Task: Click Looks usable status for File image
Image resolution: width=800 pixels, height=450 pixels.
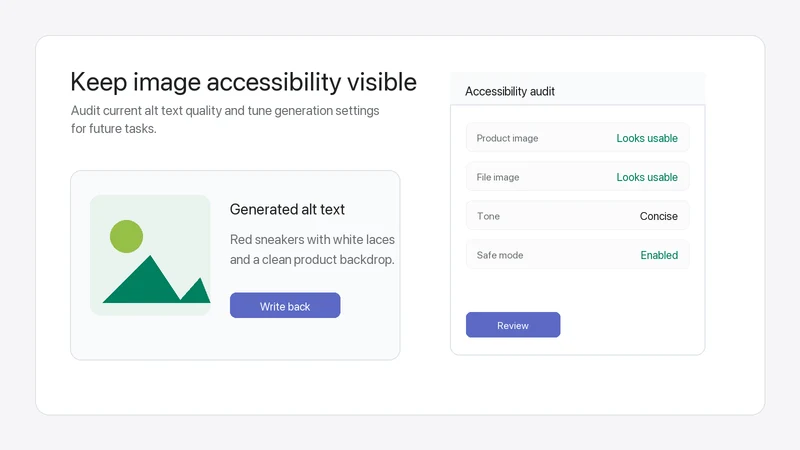Action: 647,177
